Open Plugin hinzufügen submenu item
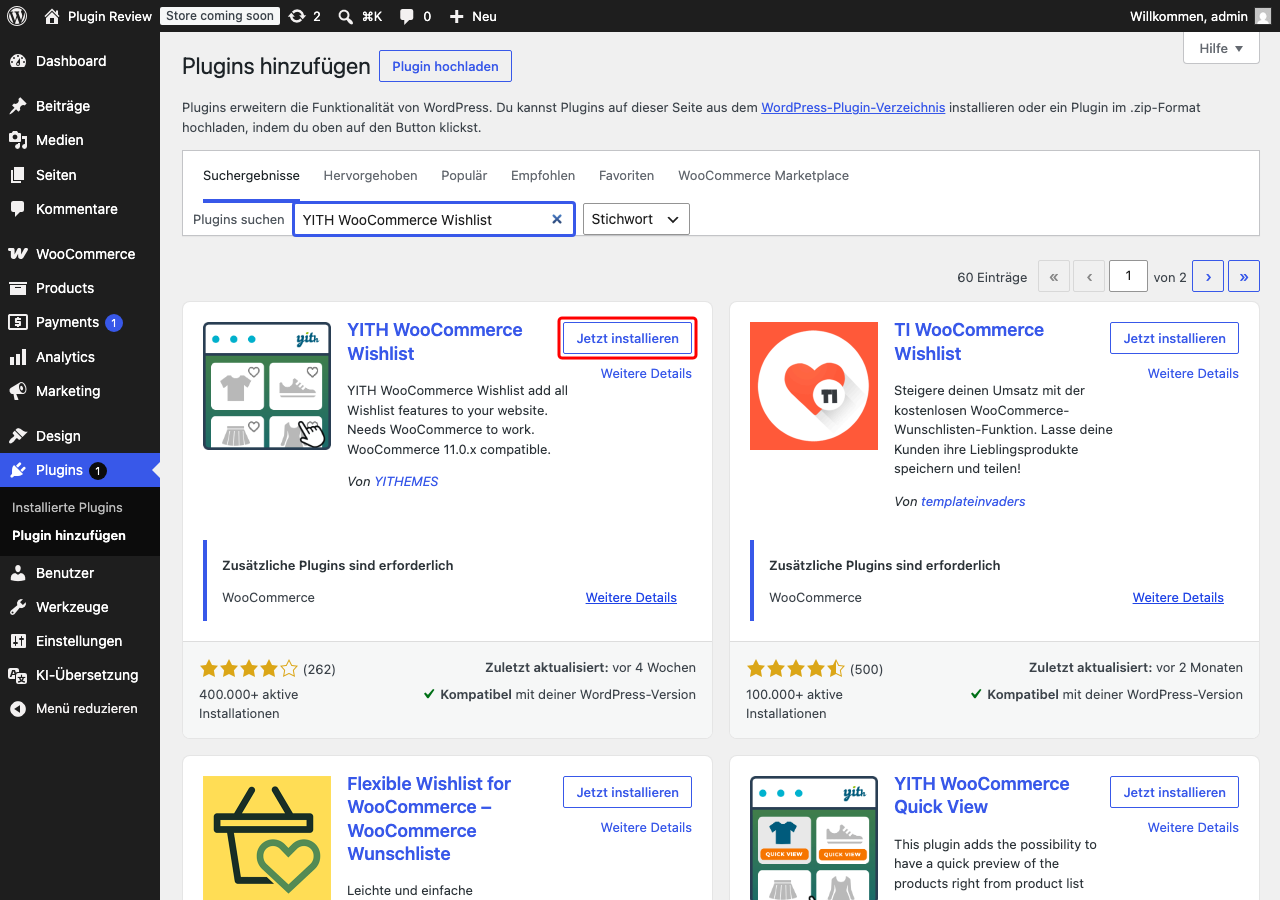 click(69, 535)
